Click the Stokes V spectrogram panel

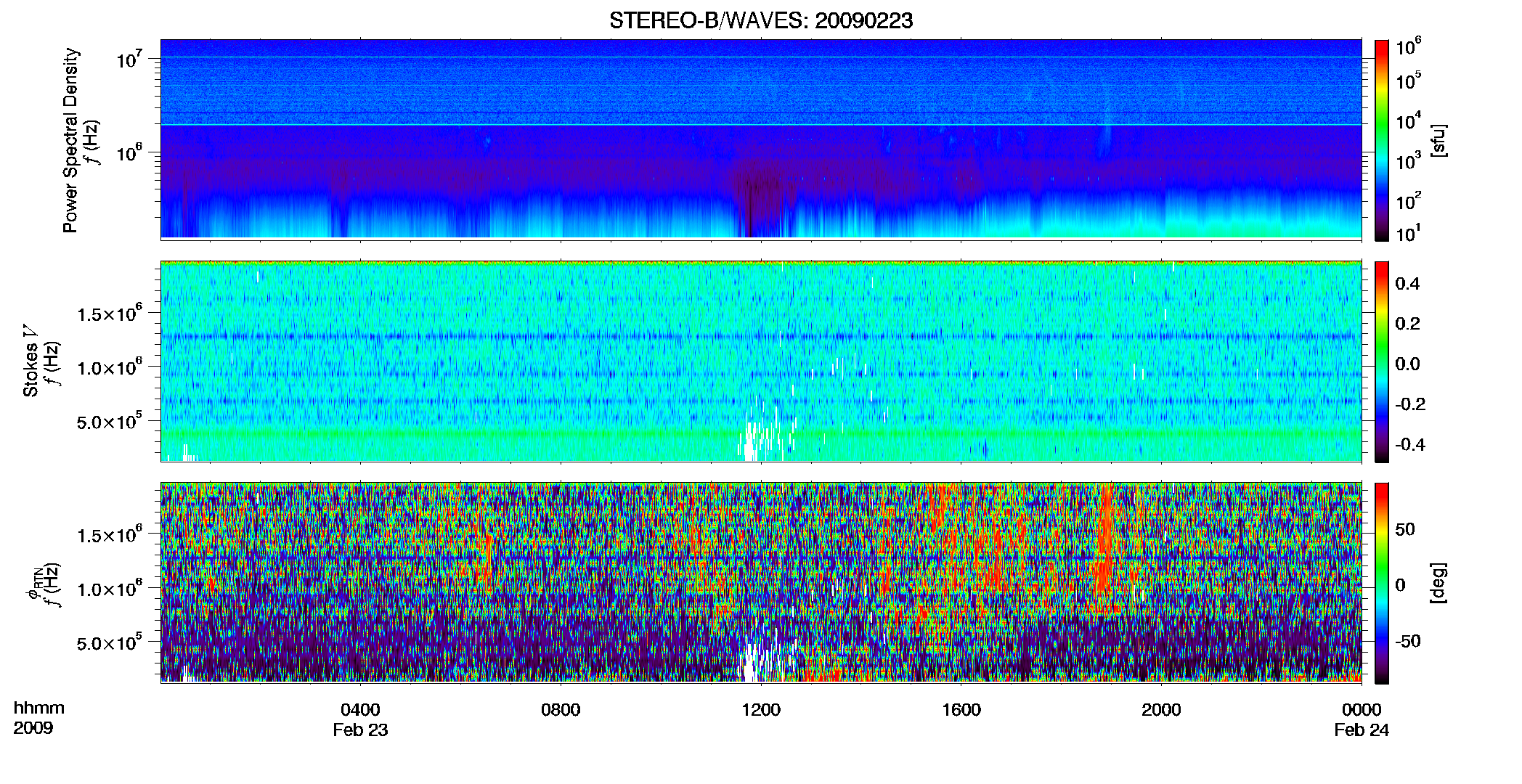(x=761, y=361)
